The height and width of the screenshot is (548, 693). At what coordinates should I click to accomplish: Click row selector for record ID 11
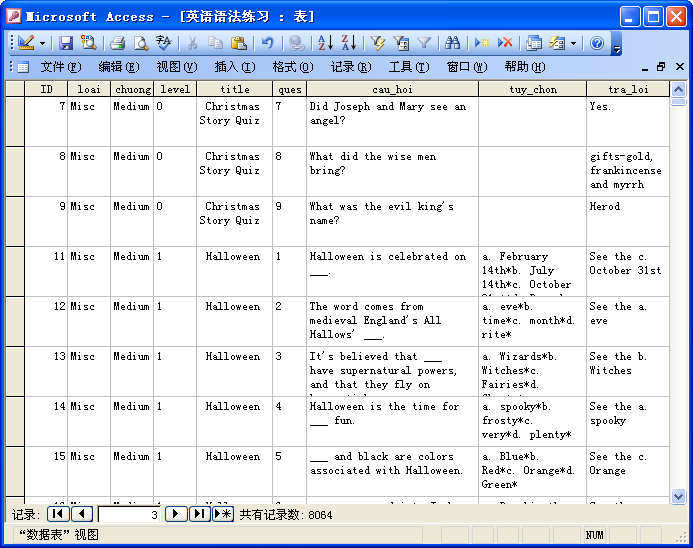15,271
